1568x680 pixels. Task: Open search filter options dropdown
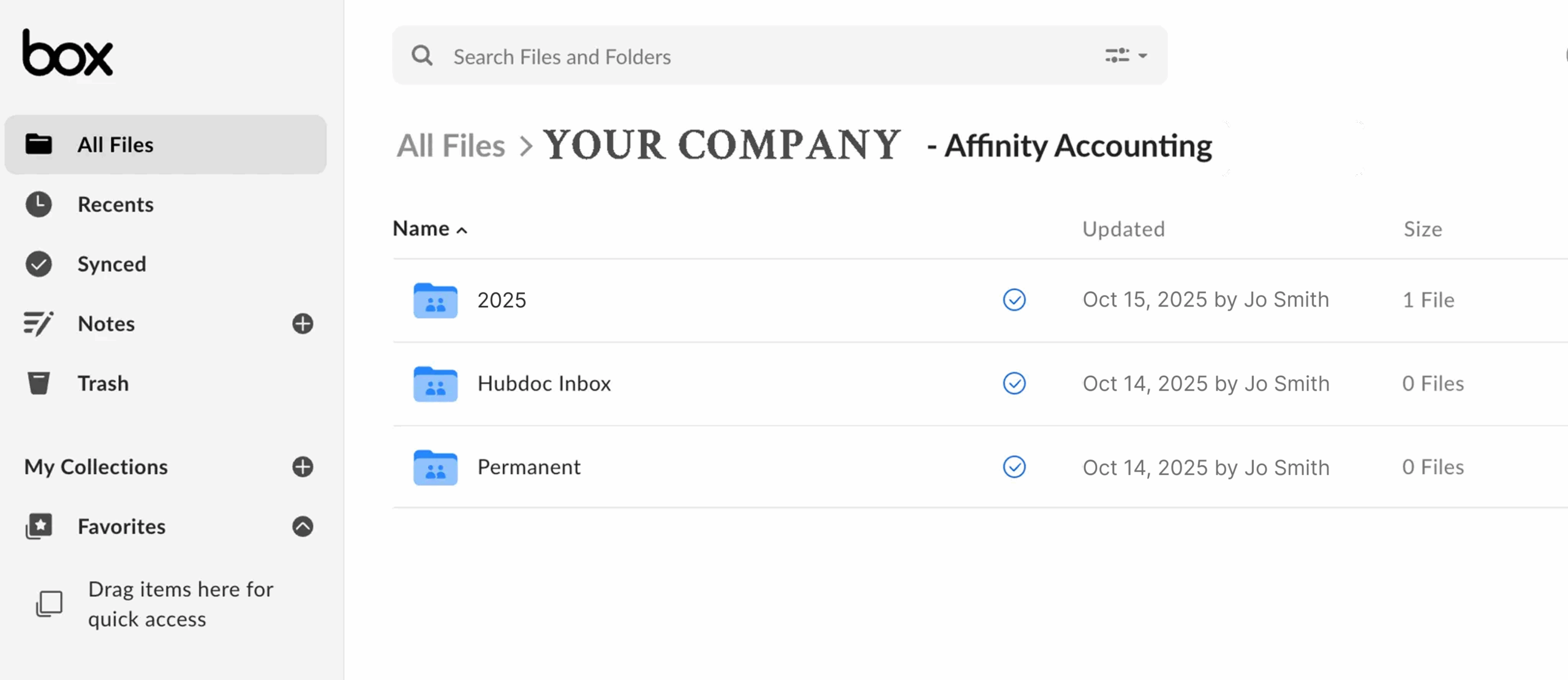[1126, 56]
